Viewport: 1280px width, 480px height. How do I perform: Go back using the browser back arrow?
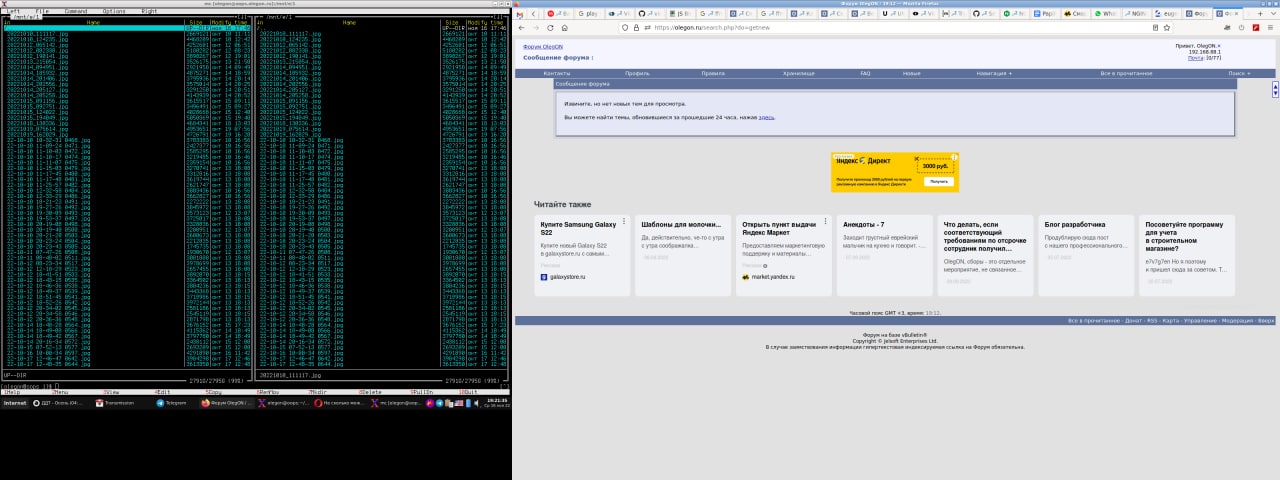521,28
